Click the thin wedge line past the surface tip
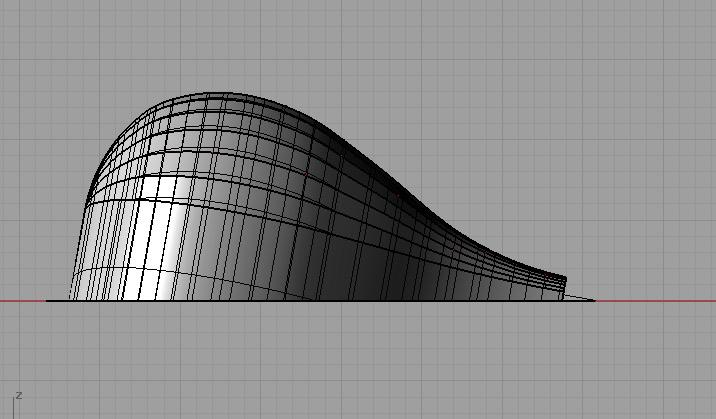Viewport: 716px width, 419px height. point(580,296)
